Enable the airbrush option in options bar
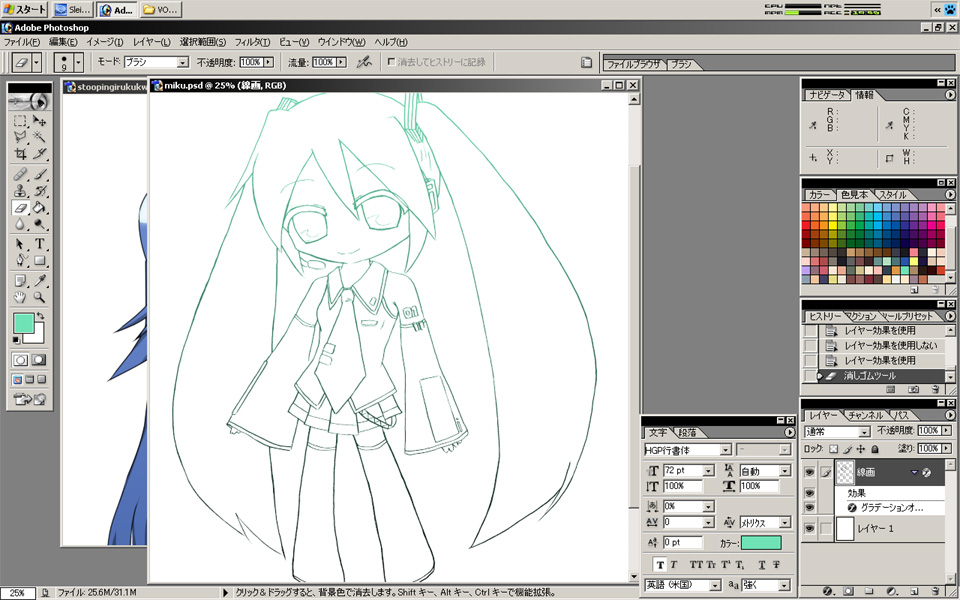The image size is (960, 600). point(364,62)
